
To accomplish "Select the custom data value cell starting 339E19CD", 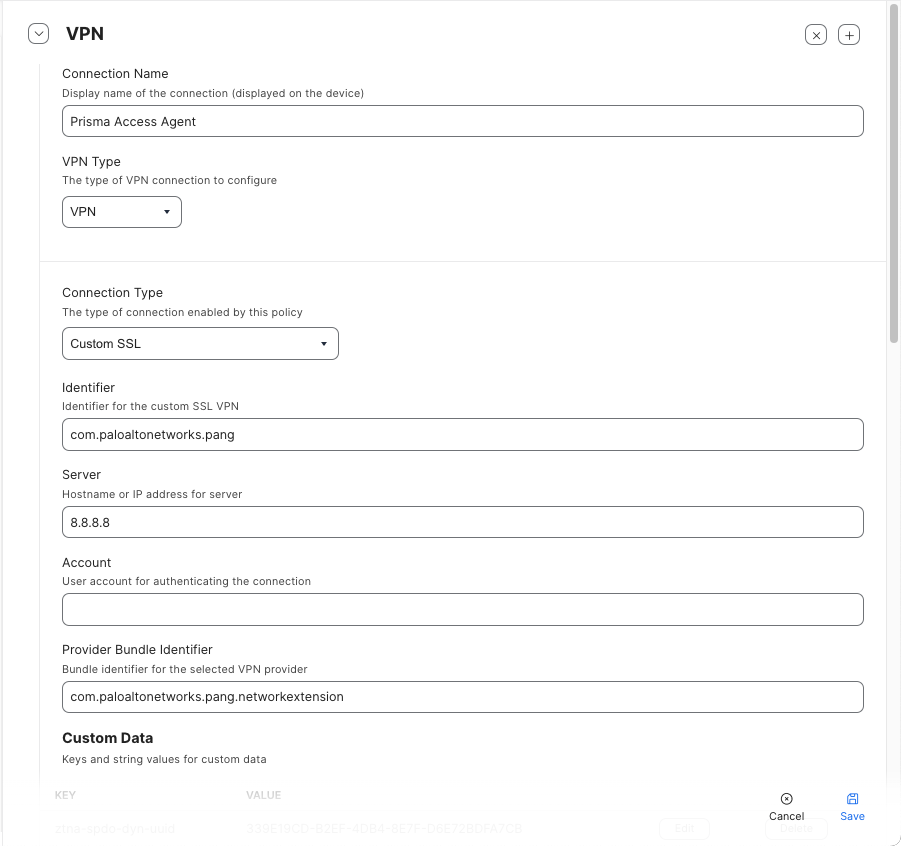I will pos(384,829).
